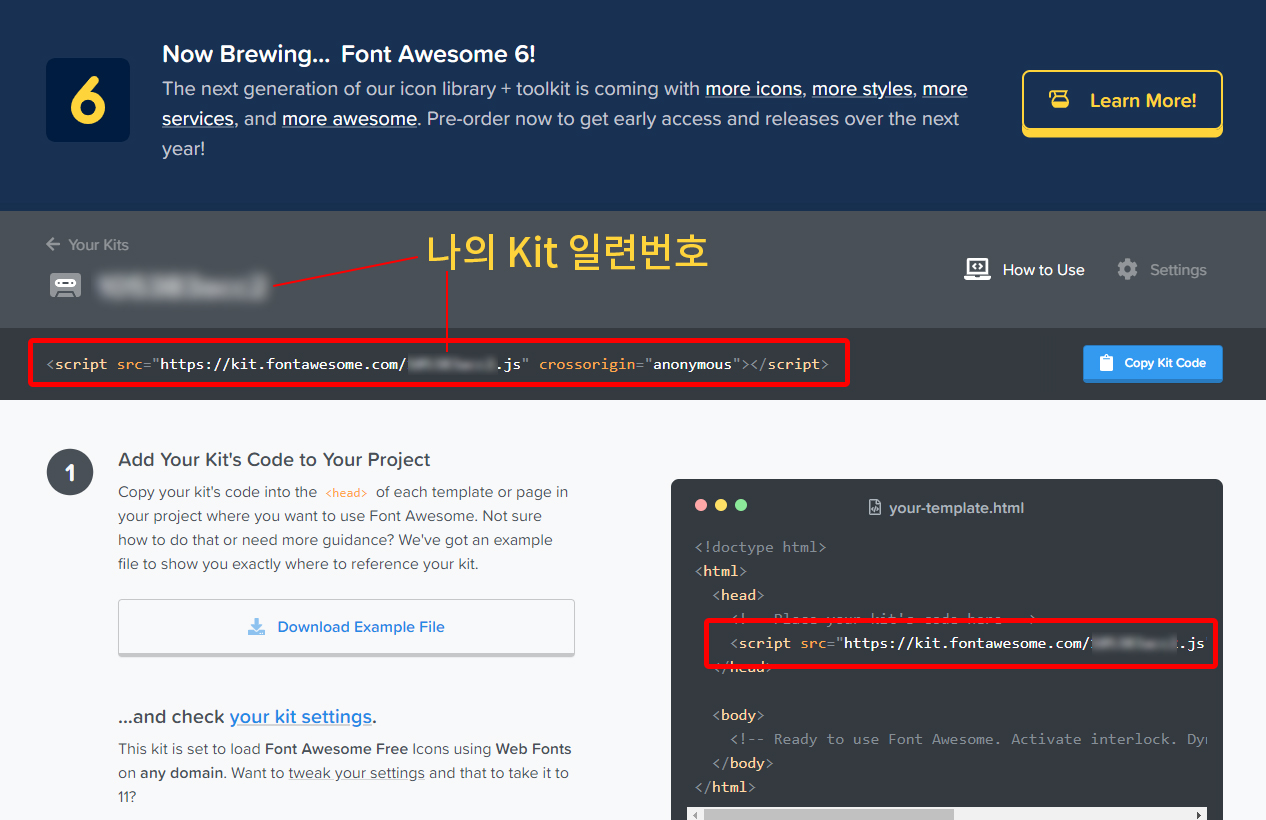
Task: Click the yellow dot in code window
Action: point(721,505)
